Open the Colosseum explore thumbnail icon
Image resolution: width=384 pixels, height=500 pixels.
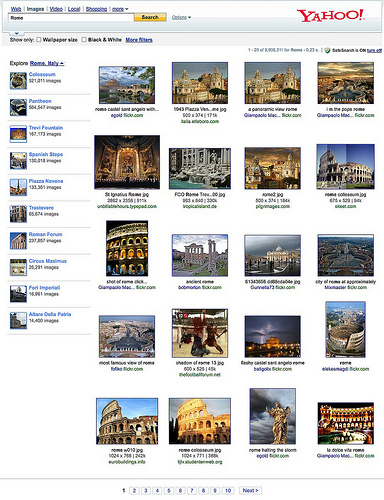[x=18, y=81]
